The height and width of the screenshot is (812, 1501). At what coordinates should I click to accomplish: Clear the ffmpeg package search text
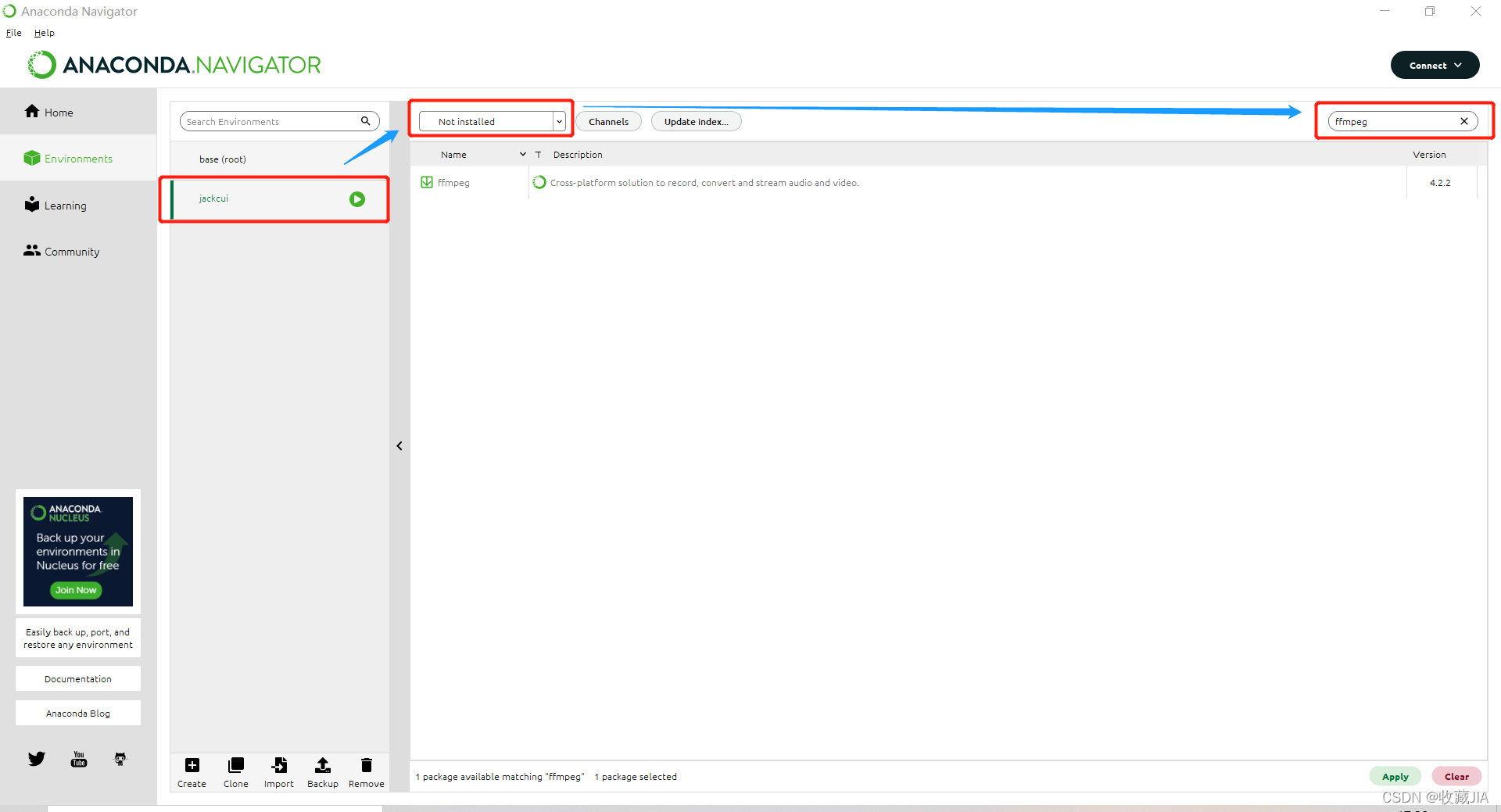pyautogui.click(x=1464, y=121)
